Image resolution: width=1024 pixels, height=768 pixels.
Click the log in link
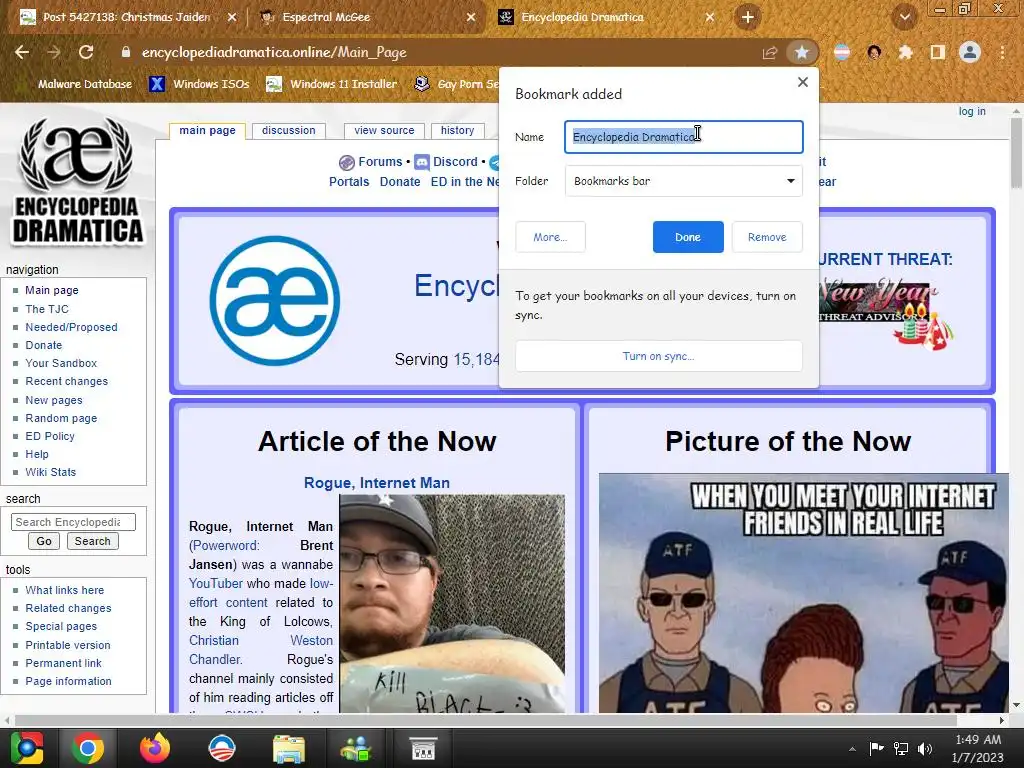point(972,112)
